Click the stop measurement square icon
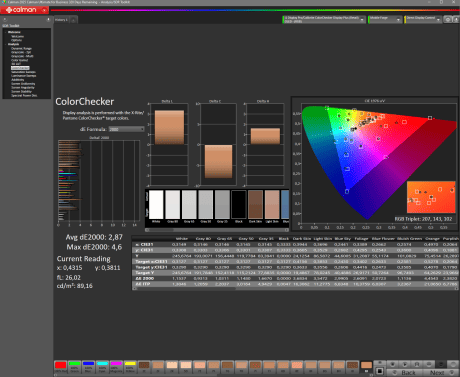The width and height of the screenshot is (460, 377). point(380,371)
